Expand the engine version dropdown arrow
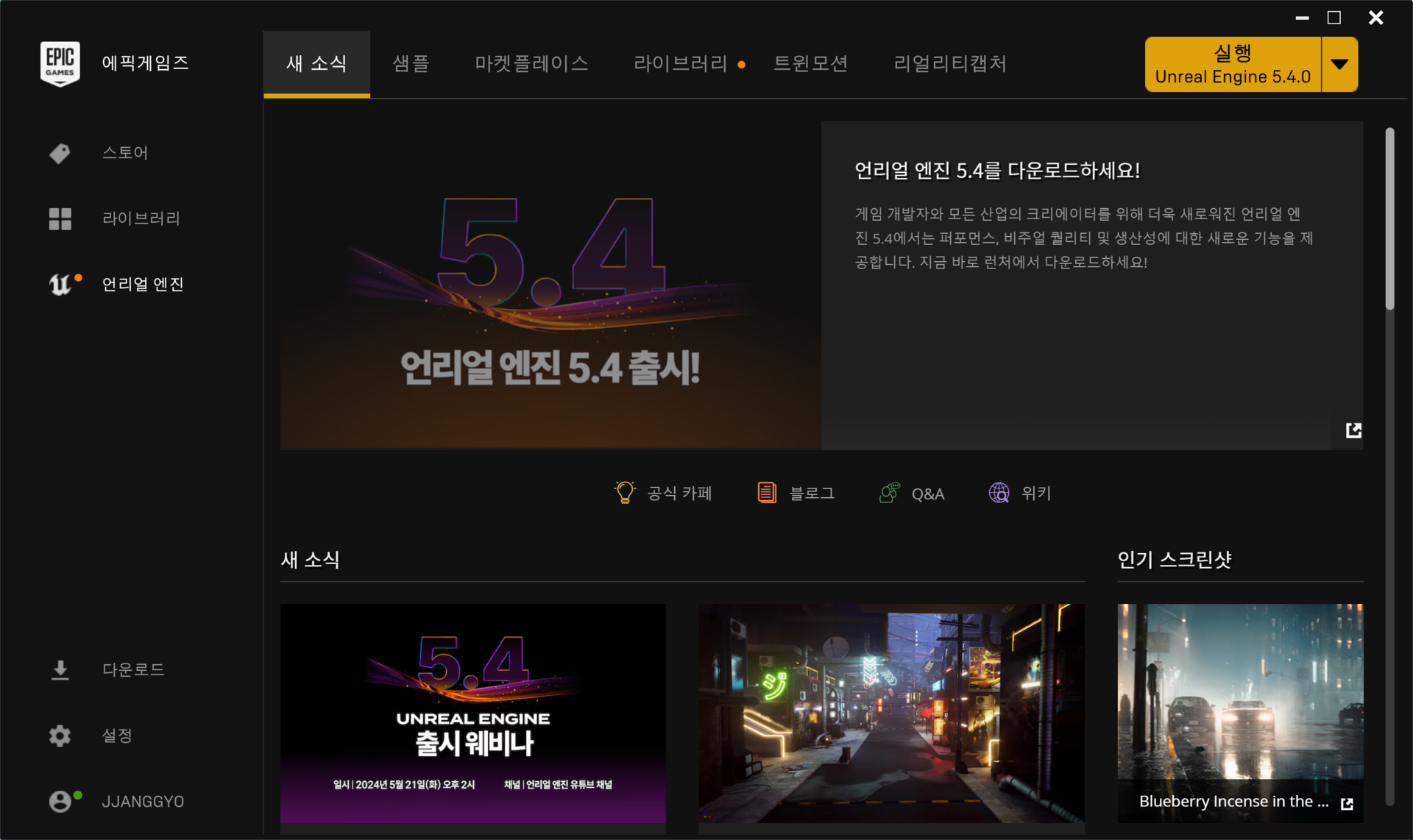1413x840 pixels. click(x=1339, y=65)
